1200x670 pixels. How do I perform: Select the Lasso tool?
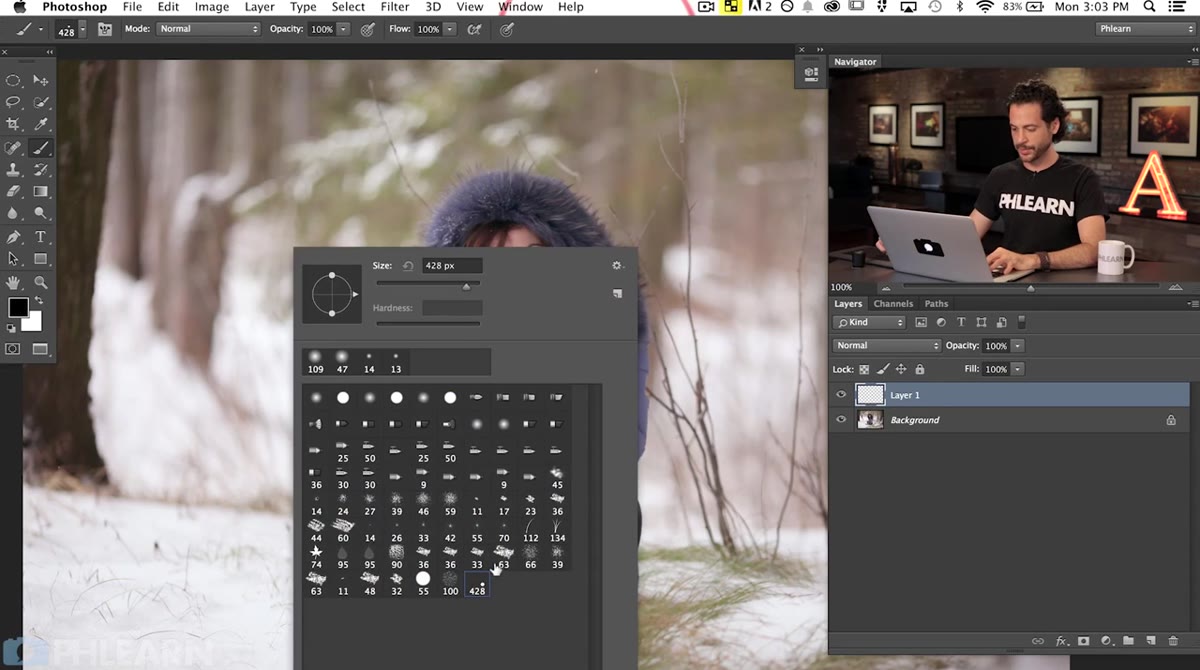click(x=14, y=102)
